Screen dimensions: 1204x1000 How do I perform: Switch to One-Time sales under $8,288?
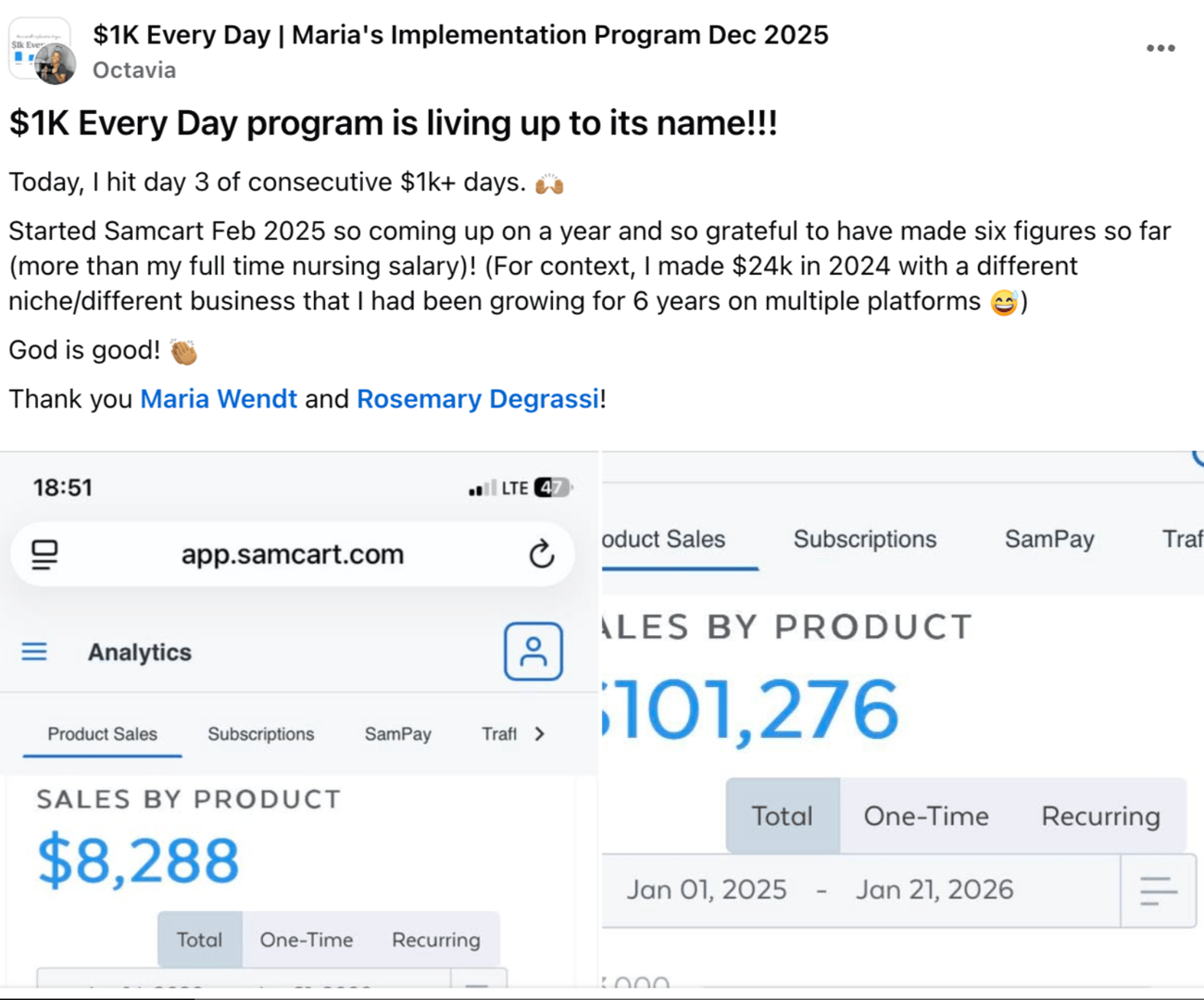306,940
